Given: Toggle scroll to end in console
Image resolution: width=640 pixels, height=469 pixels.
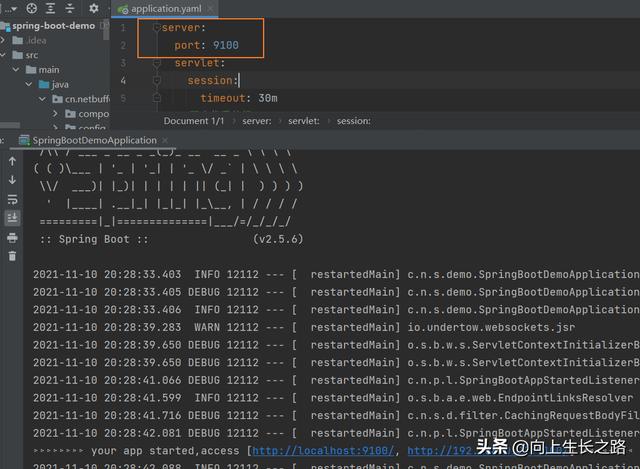Looking at the screenshot, I should pyautogui.click(x=12, y=218).
